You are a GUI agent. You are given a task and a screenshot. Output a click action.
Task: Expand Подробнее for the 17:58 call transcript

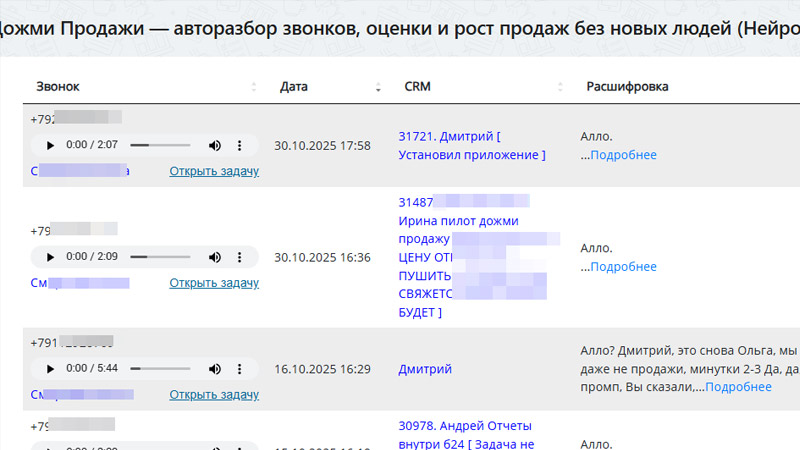tap(623, 155)
